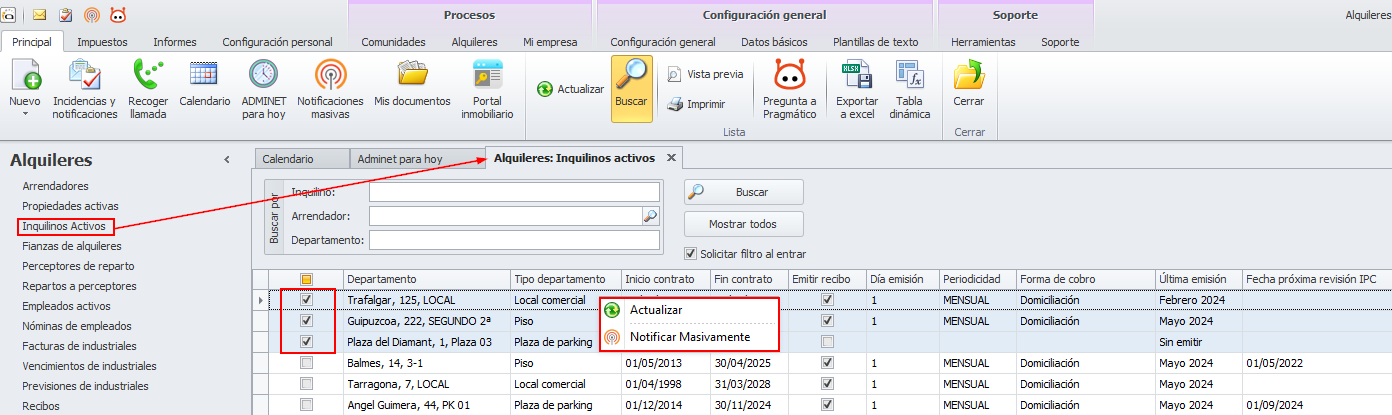Collapse the Alquileres side panel
This screenshot has height=415, width=1392.
pos(226,160)
